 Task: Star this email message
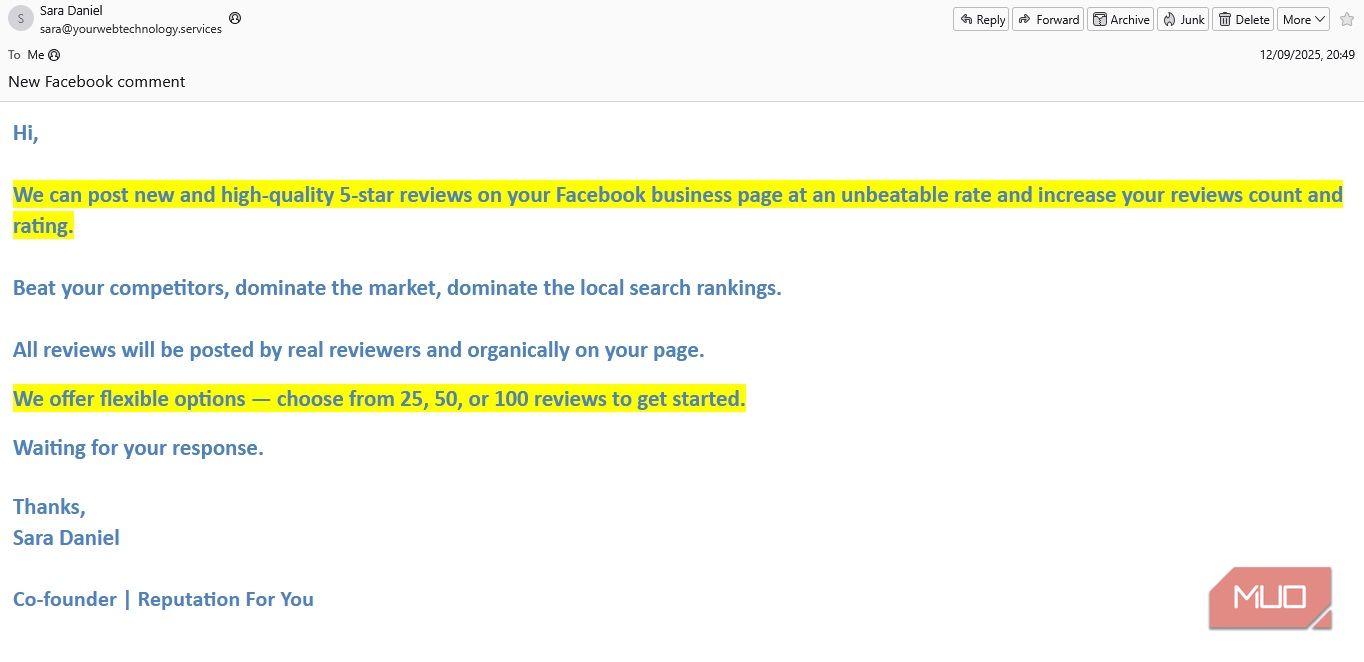point(1346,19)
